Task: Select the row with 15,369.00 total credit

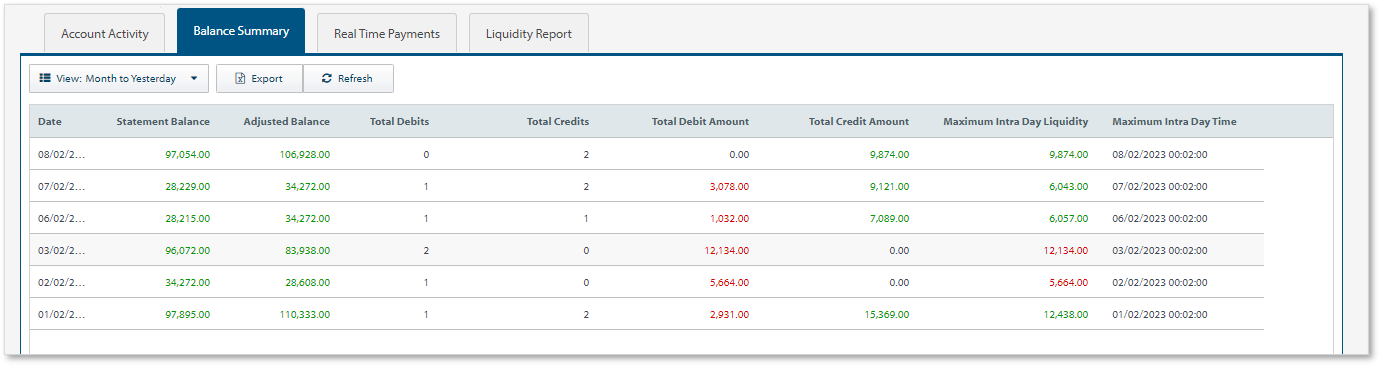Action: point(647,314)
